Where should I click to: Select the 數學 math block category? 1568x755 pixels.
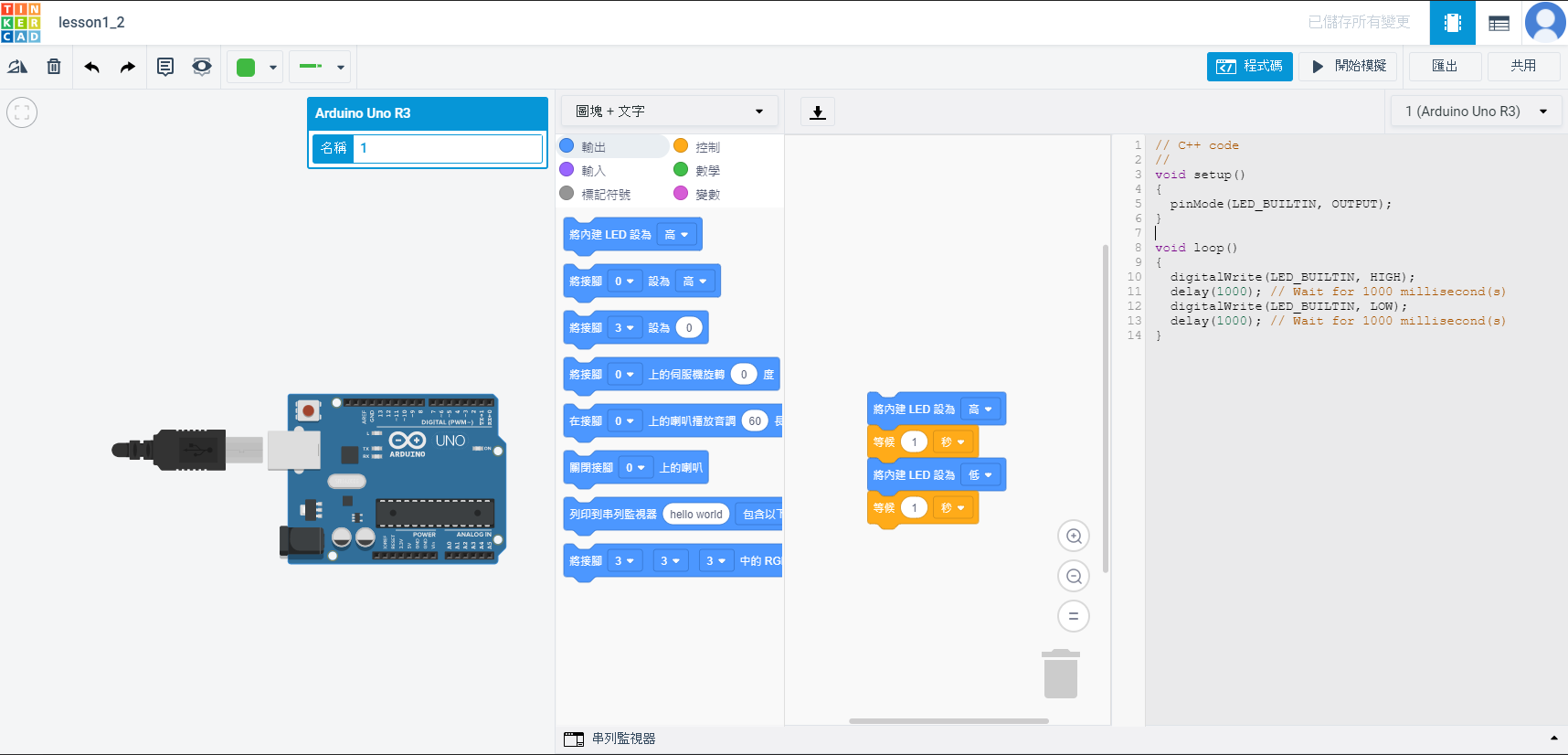697,170
